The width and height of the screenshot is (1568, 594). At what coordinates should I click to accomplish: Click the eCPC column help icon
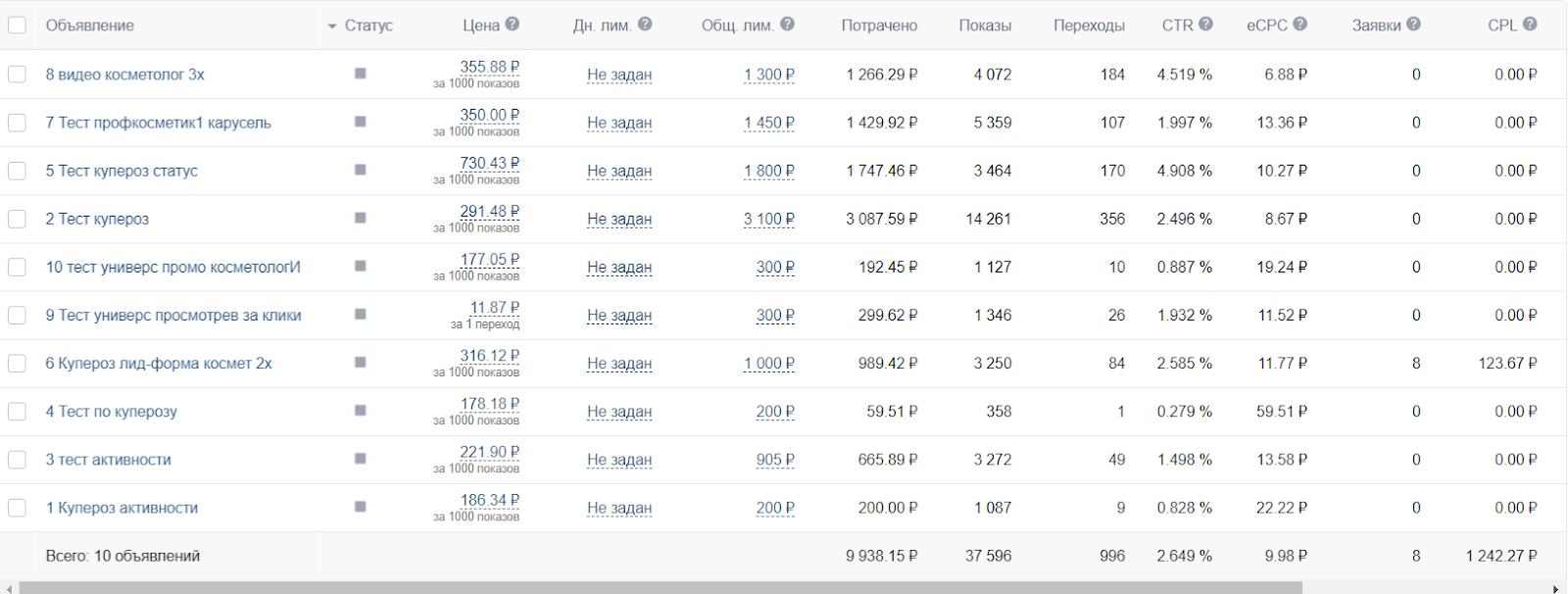(x=1299, y=25)
